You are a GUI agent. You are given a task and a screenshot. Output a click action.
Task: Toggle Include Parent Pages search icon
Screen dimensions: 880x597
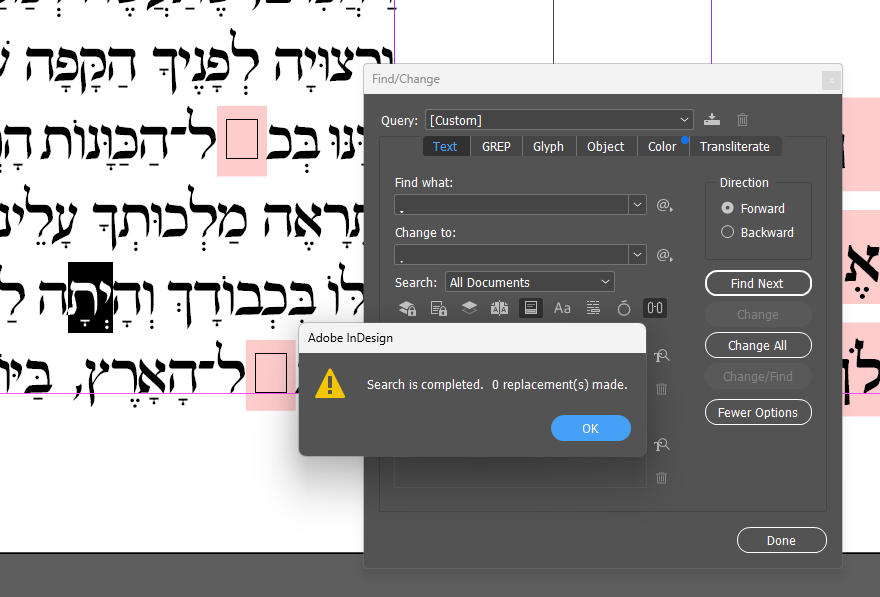pyautogui.click(x=499, y=308)
